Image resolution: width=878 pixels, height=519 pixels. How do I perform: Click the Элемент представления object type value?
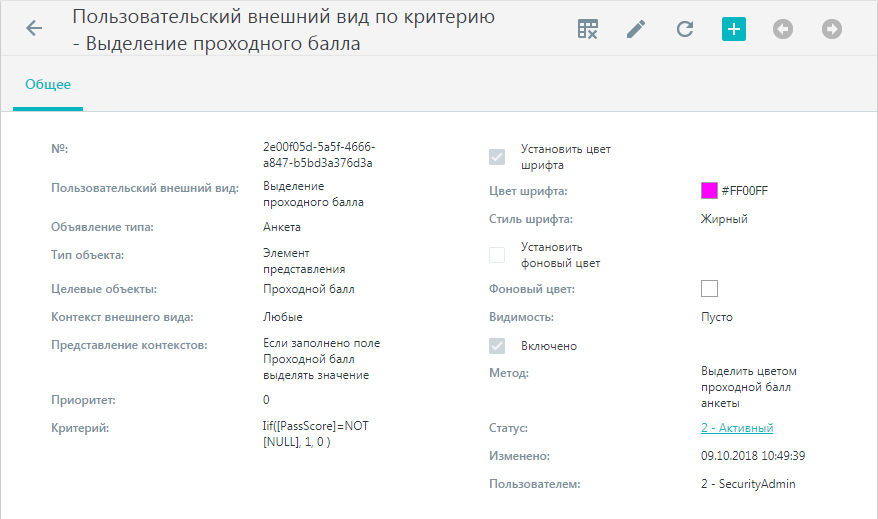pyautogui.click(x=304, y=261)
